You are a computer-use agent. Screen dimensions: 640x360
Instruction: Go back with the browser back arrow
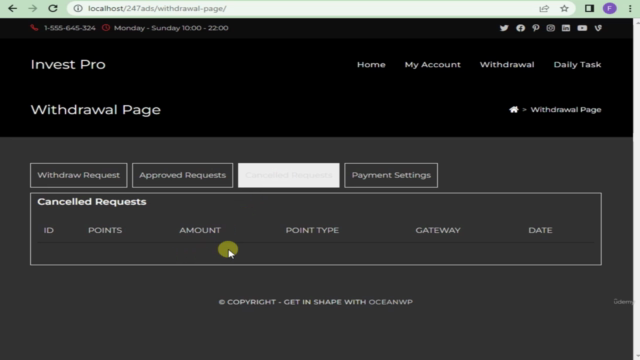pos(13,9)
